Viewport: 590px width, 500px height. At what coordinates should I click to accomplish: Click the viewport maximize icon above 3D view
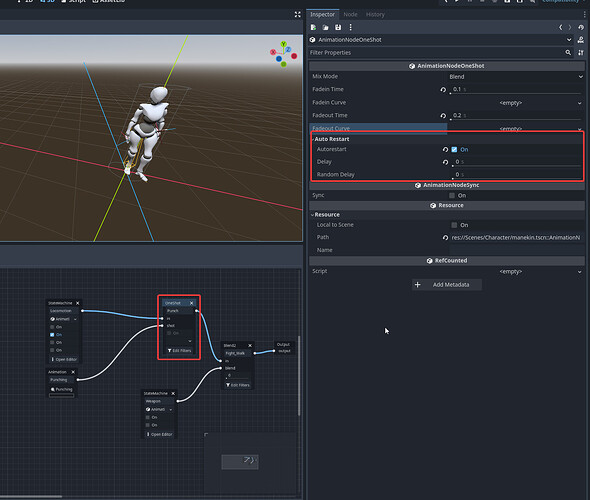tap(298, 14)
